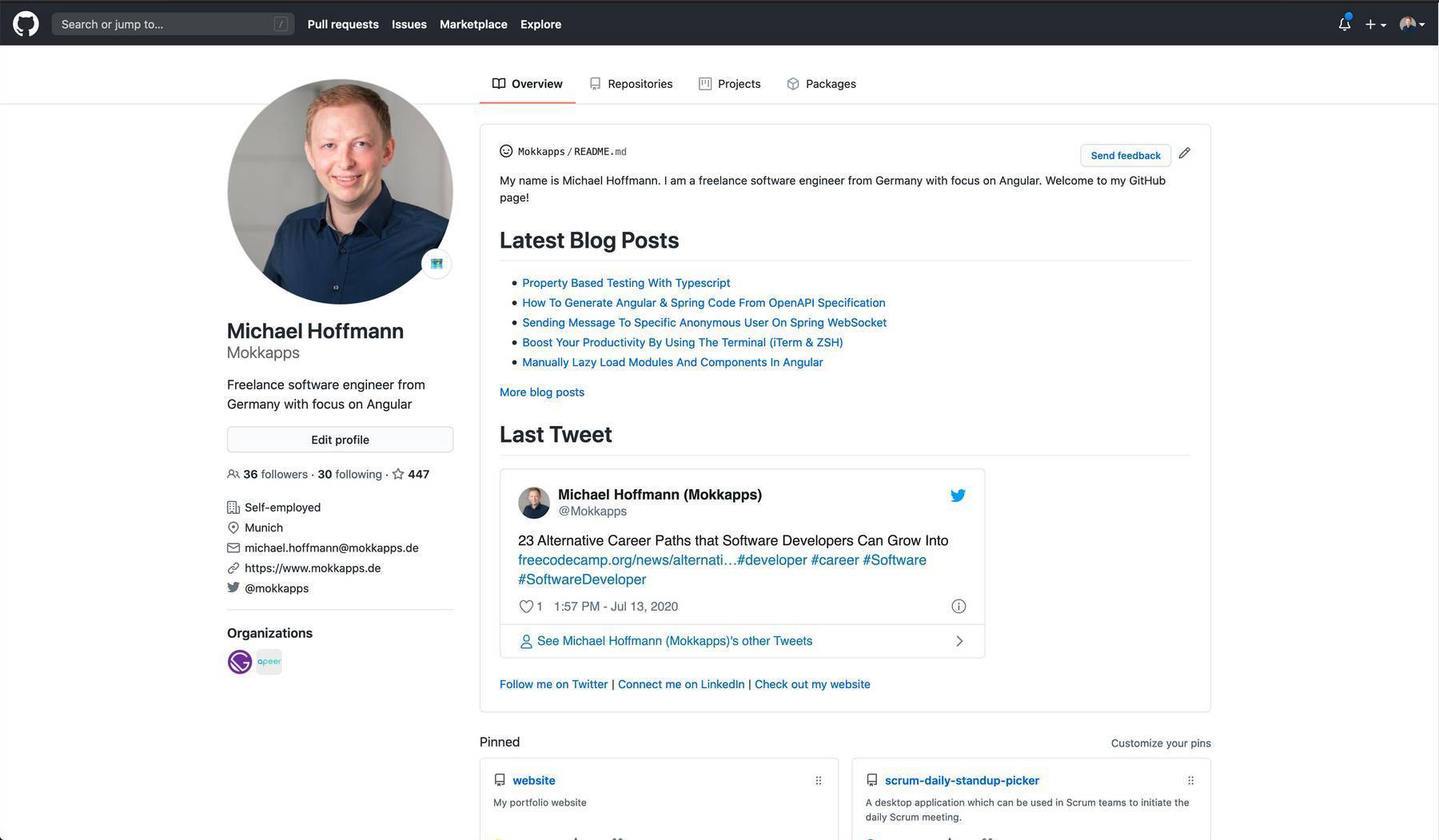Open https://www.mokkapps.de website link
The width and height of the screenshot is (1439, 840).
tap(313, 567)
